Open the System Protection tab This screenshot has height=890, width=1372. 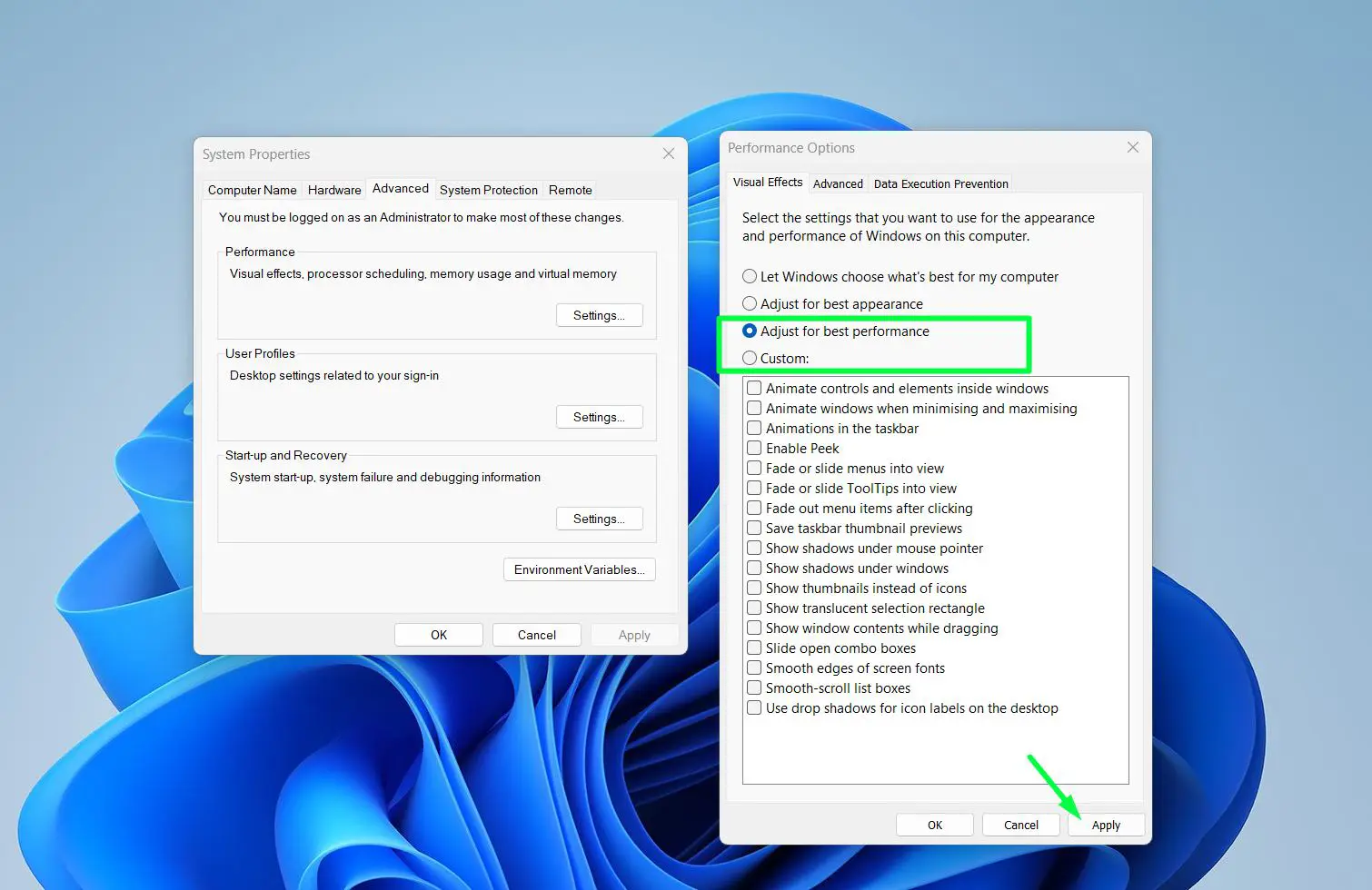(488, 190)
